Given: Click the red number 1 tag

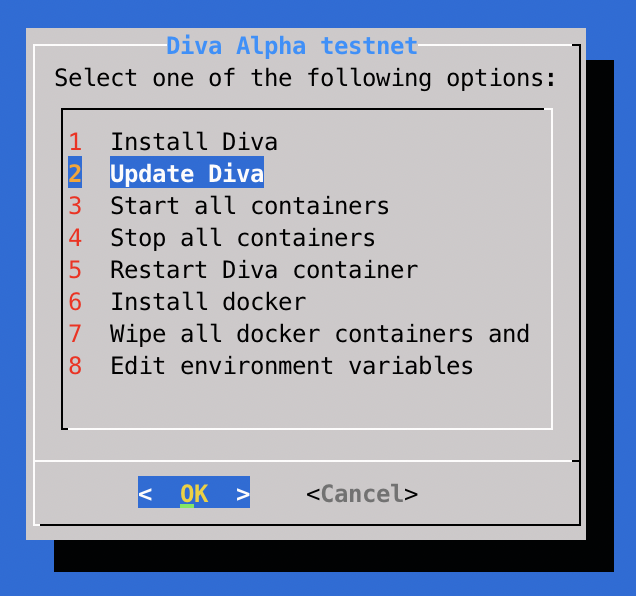Looking at the screenshot, I should [x=75, y=142].
